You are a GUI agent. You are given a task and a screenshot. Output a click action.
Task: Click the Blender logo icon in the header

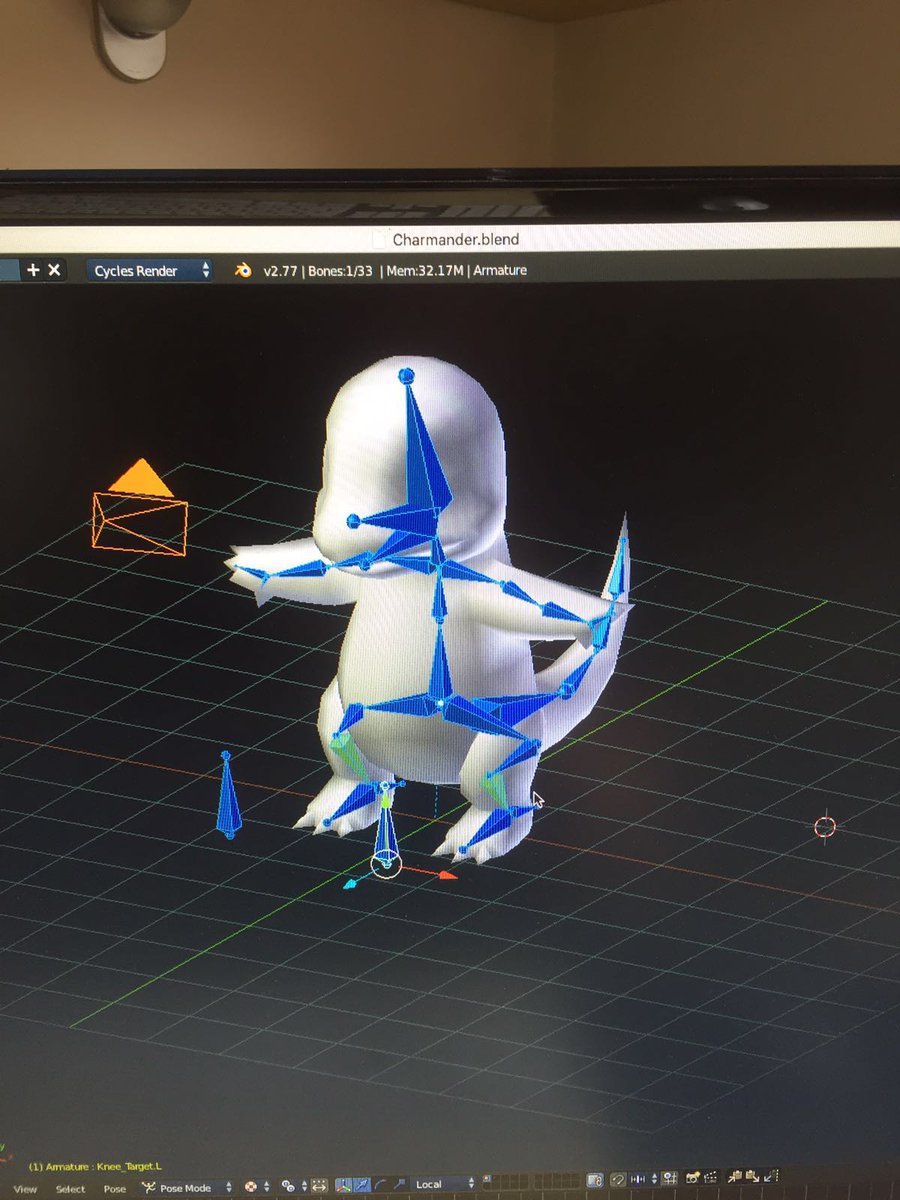pos(242,270)
